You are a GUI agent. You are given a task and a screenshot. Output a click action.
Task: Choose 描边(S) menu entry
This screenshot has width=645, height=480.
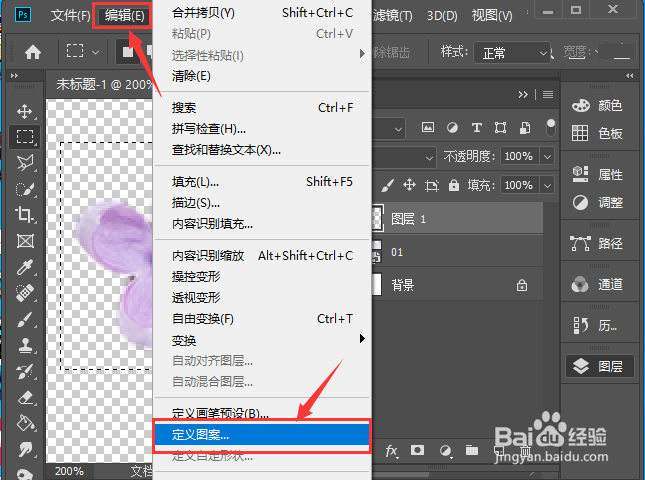[x=261, y=203]
